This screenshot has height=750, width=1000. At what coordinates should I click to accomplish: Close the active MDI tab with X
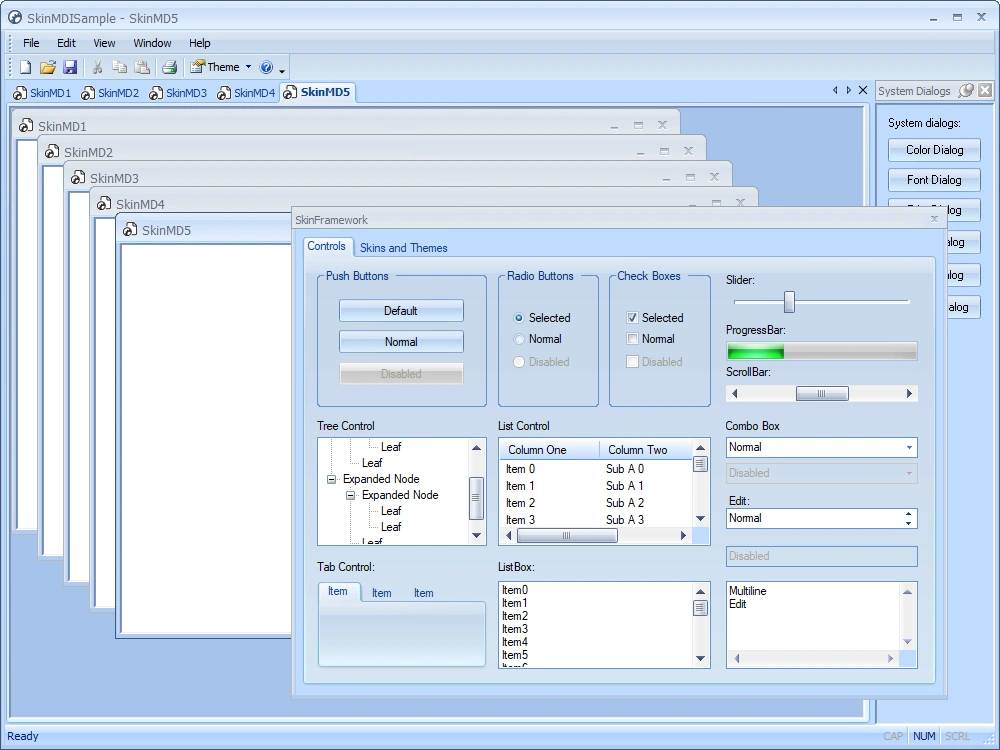coord(863,90)
